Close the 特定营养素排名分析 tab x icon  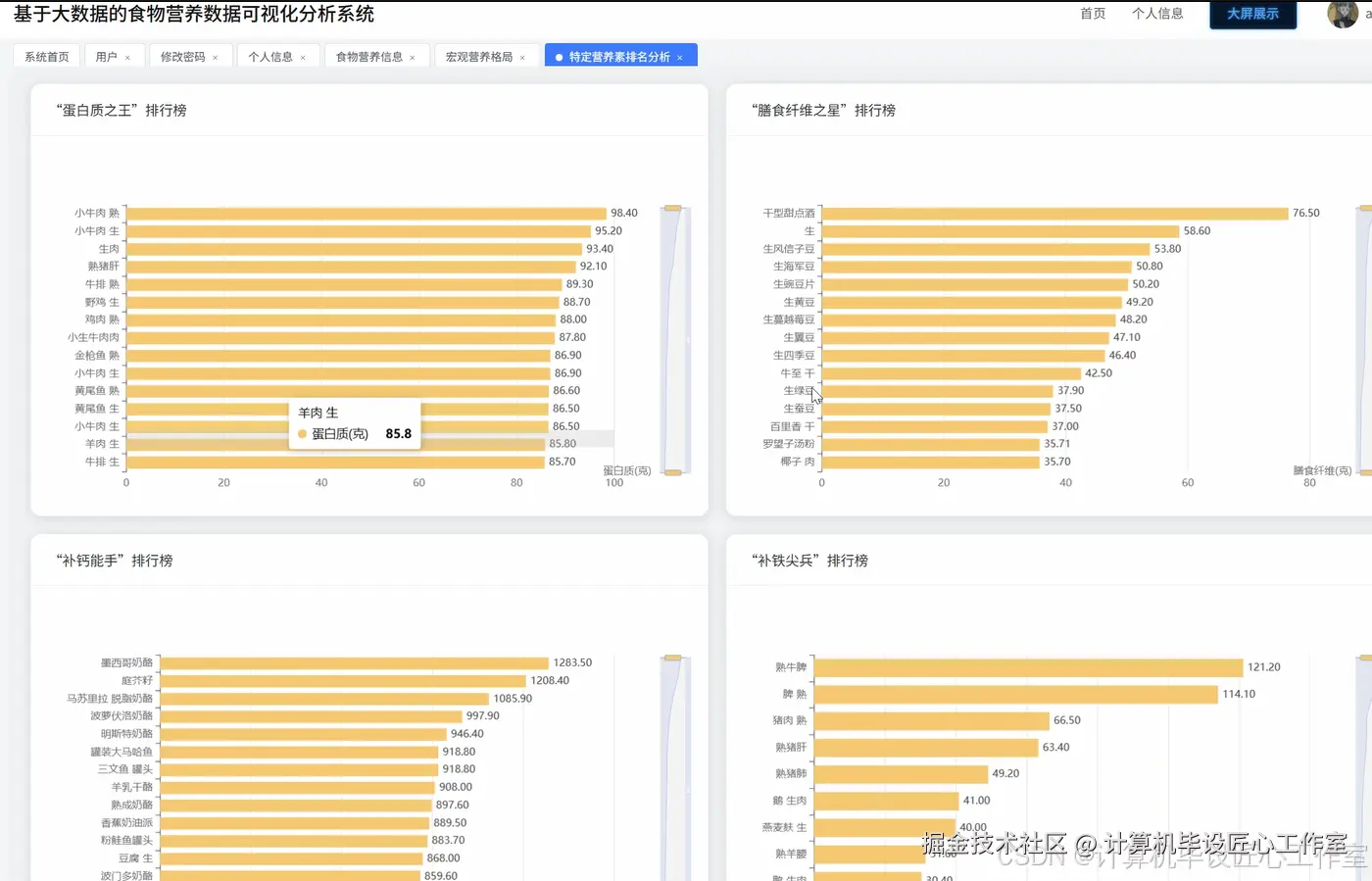679,58
